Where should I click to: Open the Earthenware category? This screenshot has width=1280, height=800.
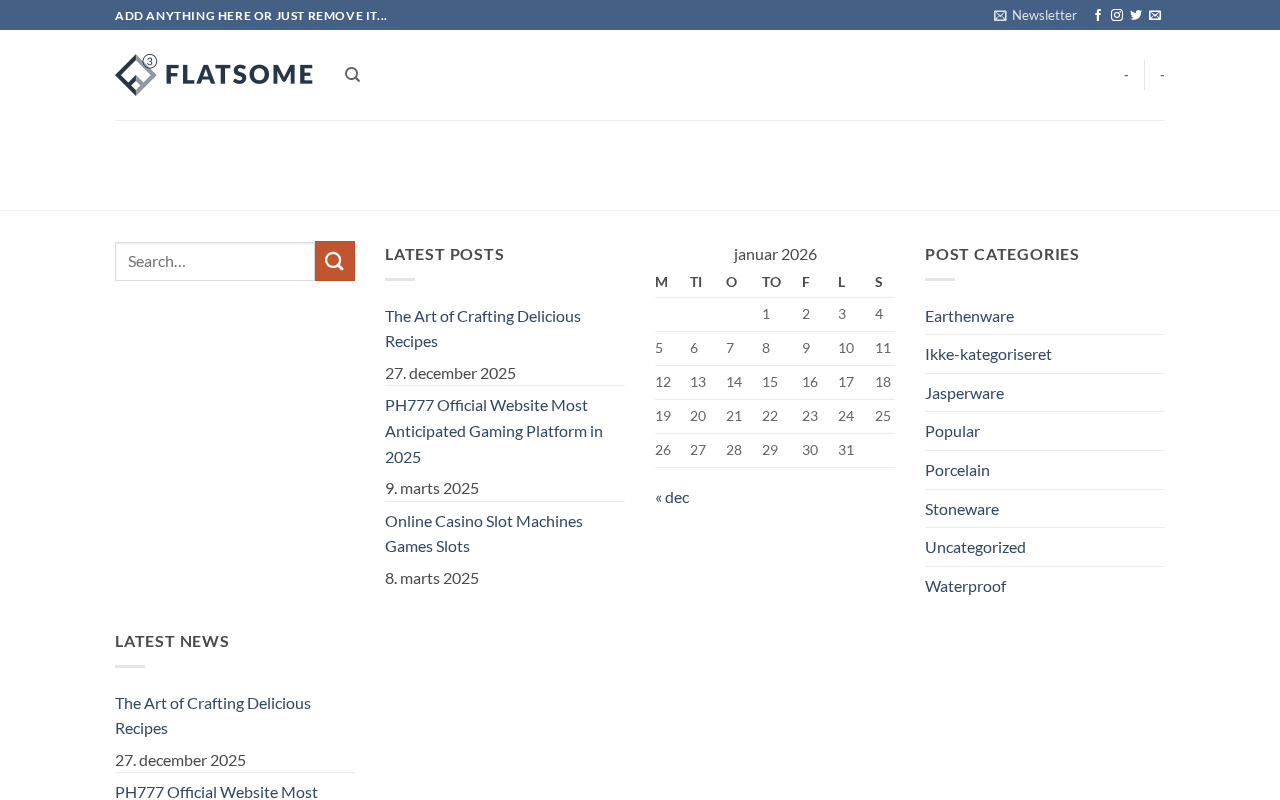pos(969,316)
